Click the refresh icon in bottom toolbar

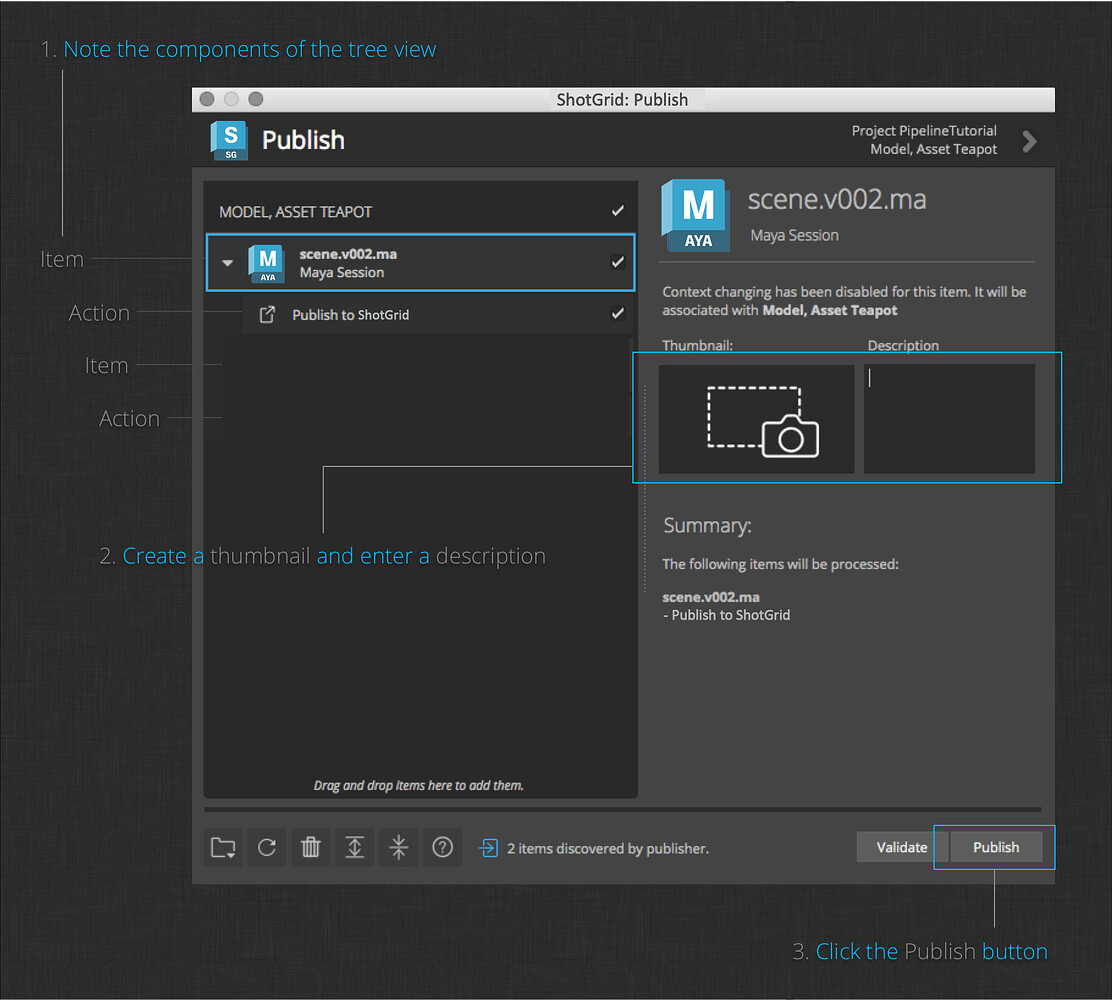(267, 848)
